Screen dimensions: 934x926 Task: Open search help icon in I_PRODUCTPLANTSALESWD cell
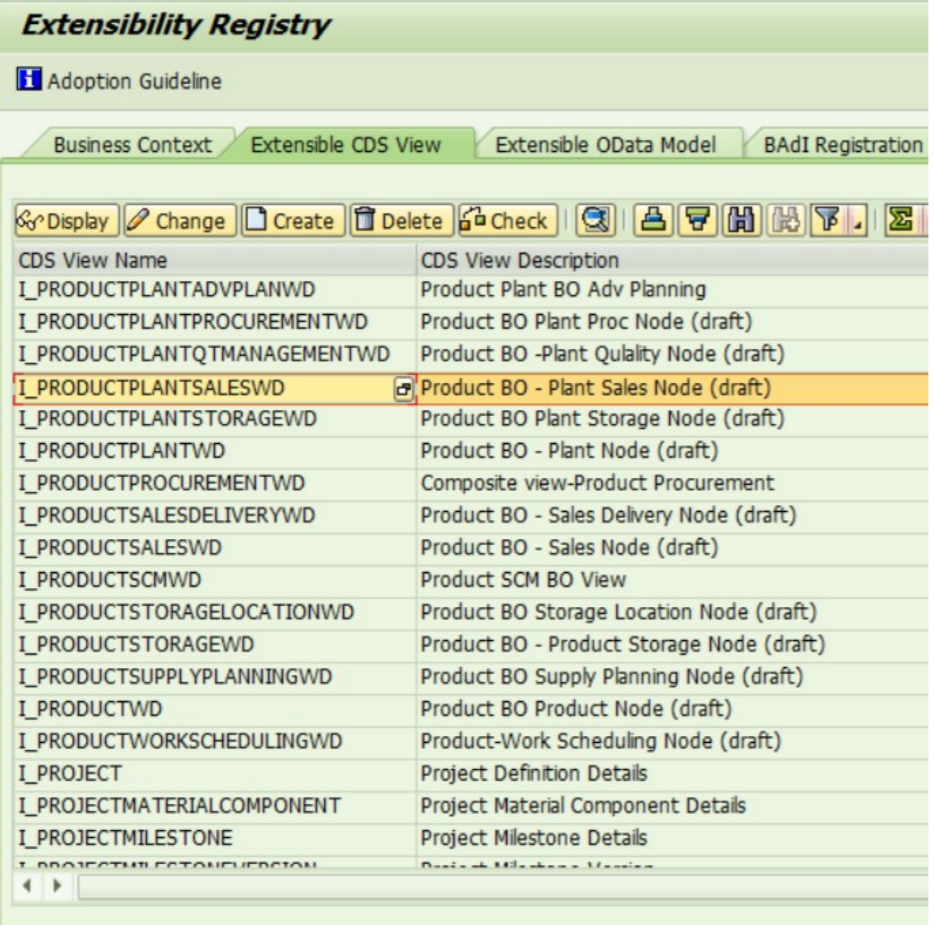tap(403, 389)
